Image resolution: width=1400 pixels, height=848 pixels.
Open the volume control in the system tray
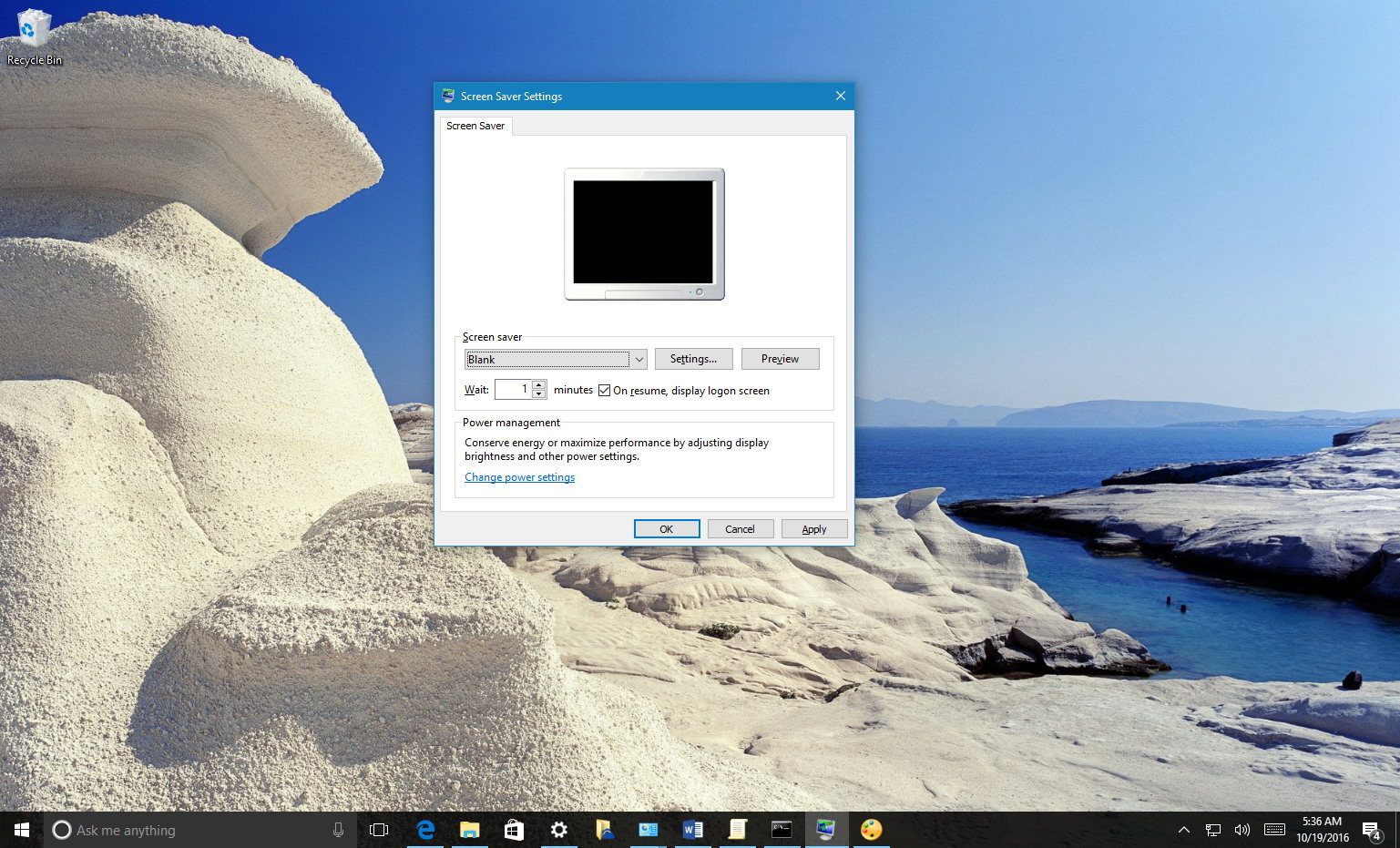(x=1242, y=830)
